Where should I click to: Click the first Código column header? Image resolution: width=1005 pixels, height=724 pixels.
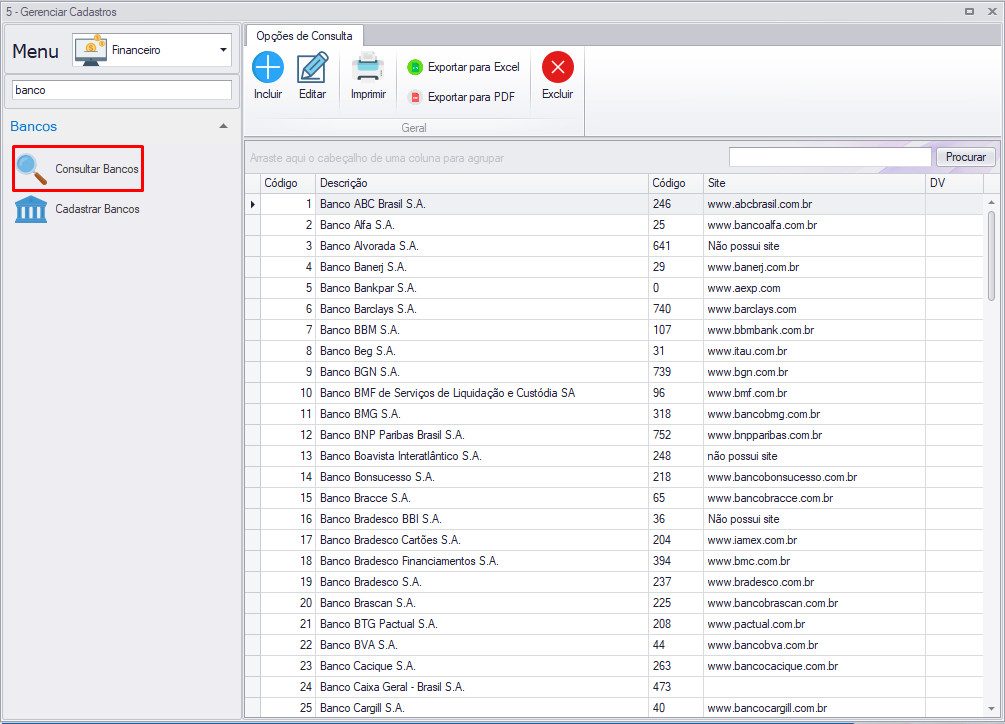coord(288,183)
